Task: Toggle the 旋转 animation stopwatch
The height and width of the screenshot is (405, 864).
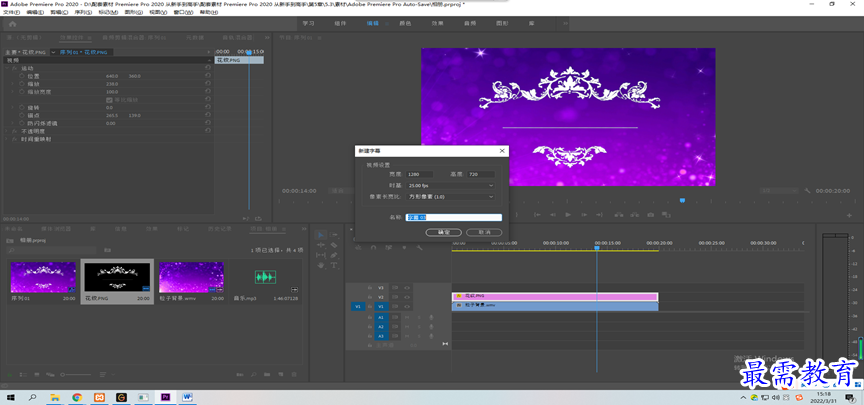Action: 21,107
